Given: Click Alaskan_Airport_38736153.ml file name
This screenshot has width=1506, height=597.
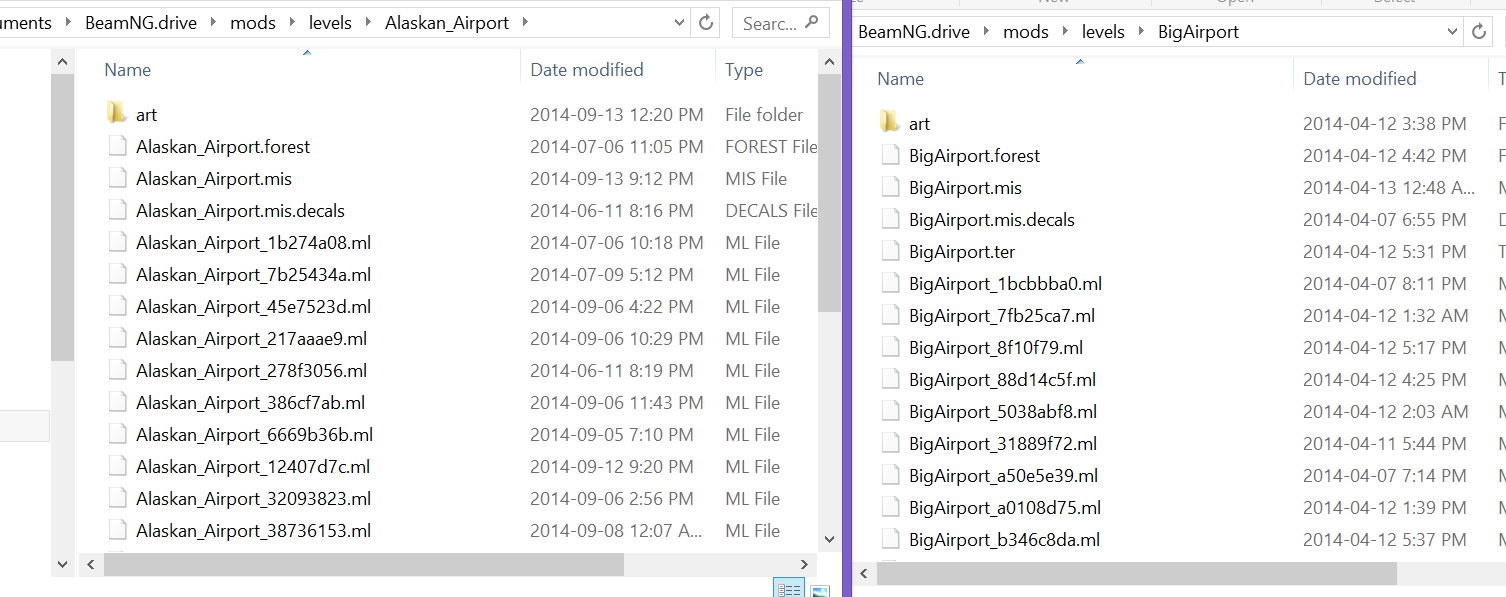Looking at the screenshot, I should click(253, 531).
